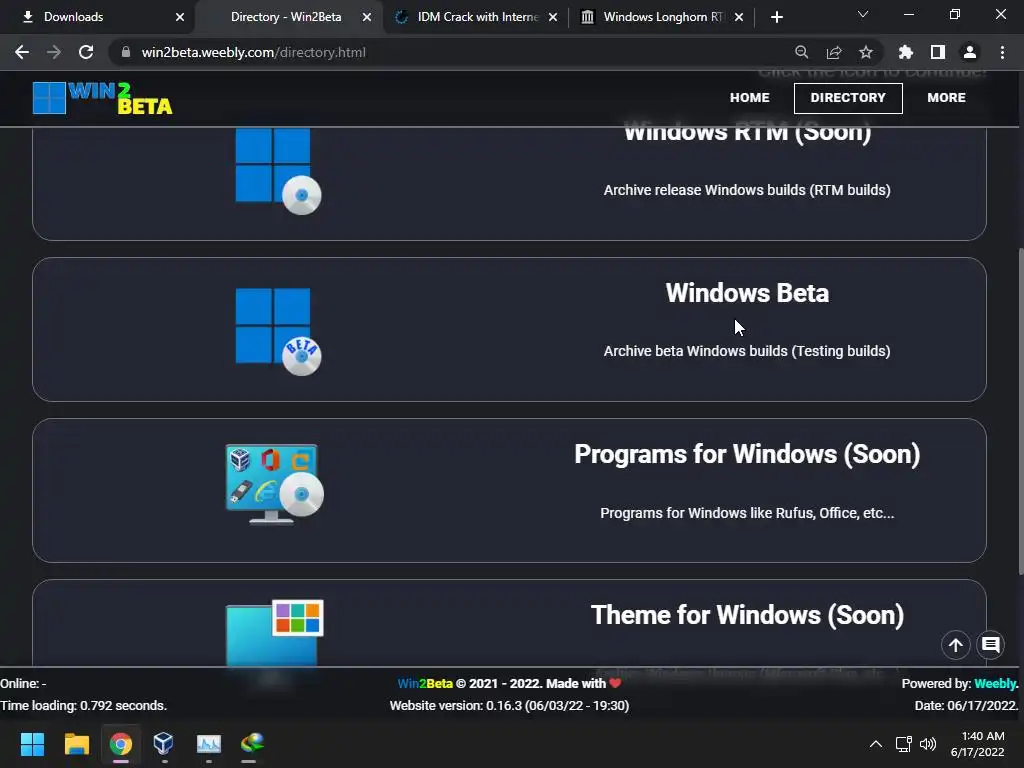Screen dimensions: 1024x768
Task: View site security lock info
Action: 126,52
